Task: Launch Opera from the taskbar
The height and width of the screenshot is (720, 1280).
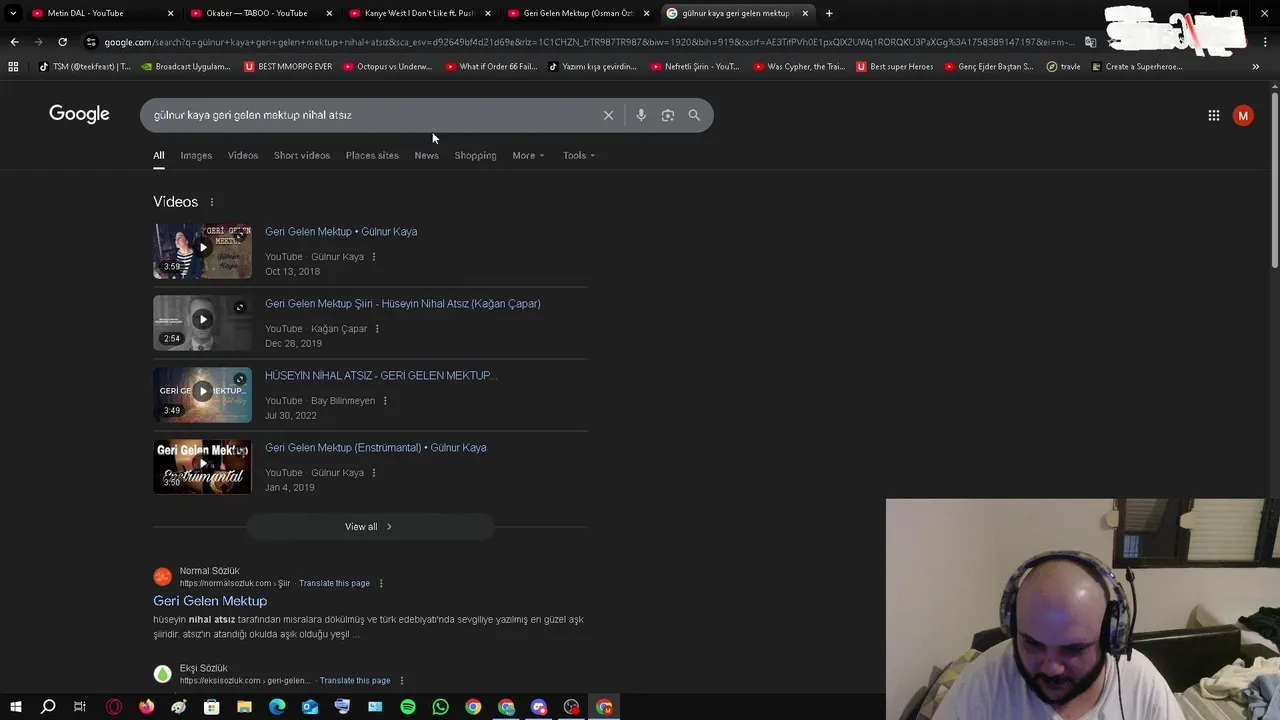Action: pyautogui.click(x=114, y=707)
